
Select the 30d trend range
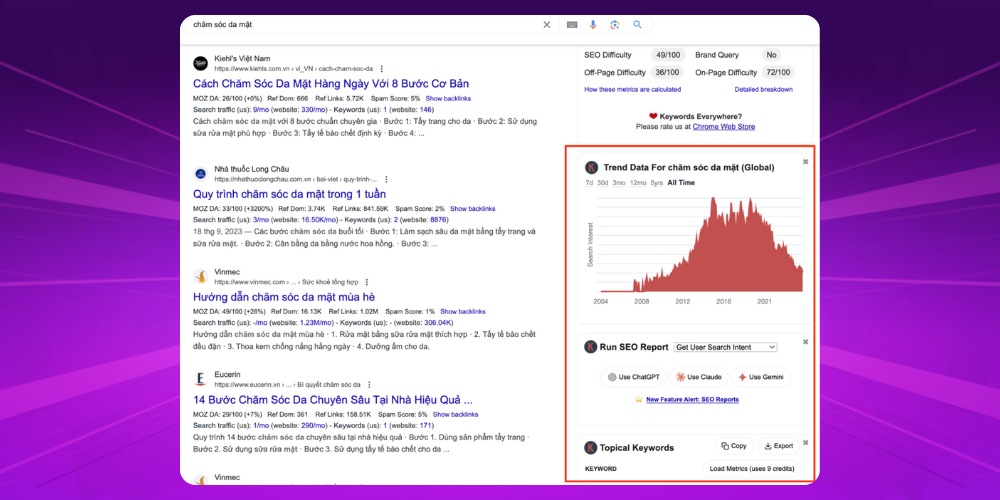603,183
